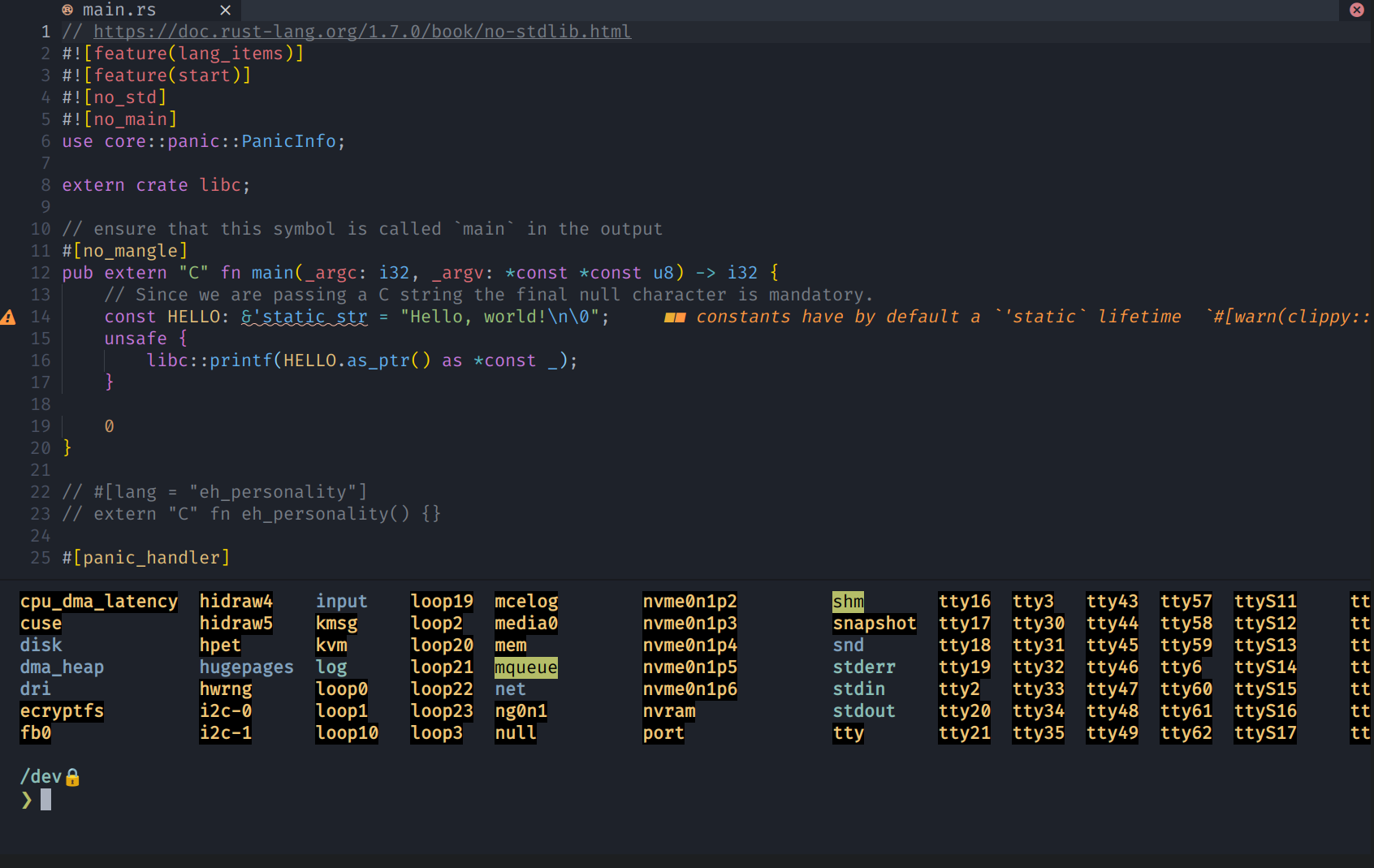Click the warning triangle beside line 14
Viewport: 1374px width, 868px height.
8,317
